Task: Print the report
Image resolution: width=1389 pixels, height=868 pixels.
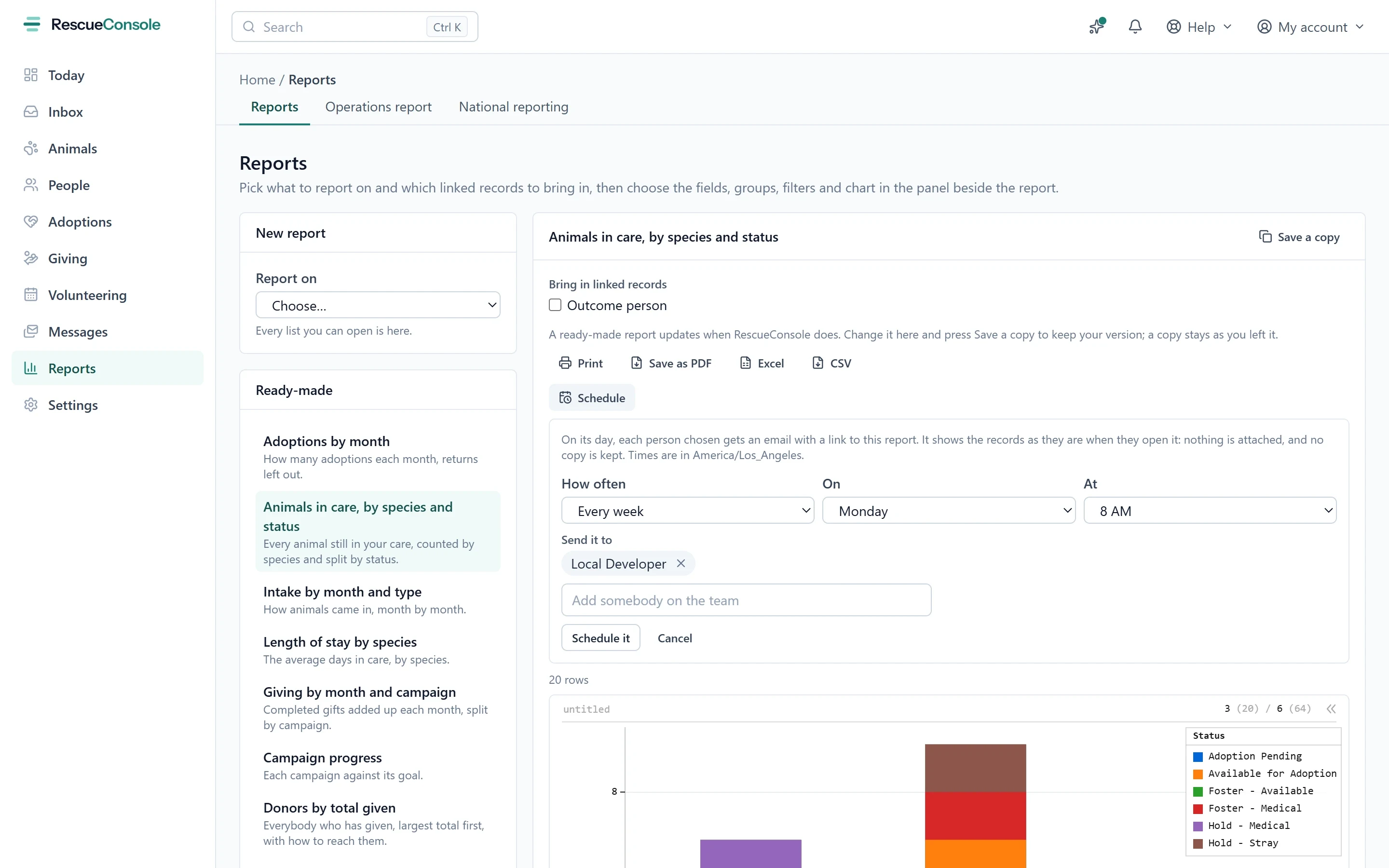Action: click(x=581, y=363)
